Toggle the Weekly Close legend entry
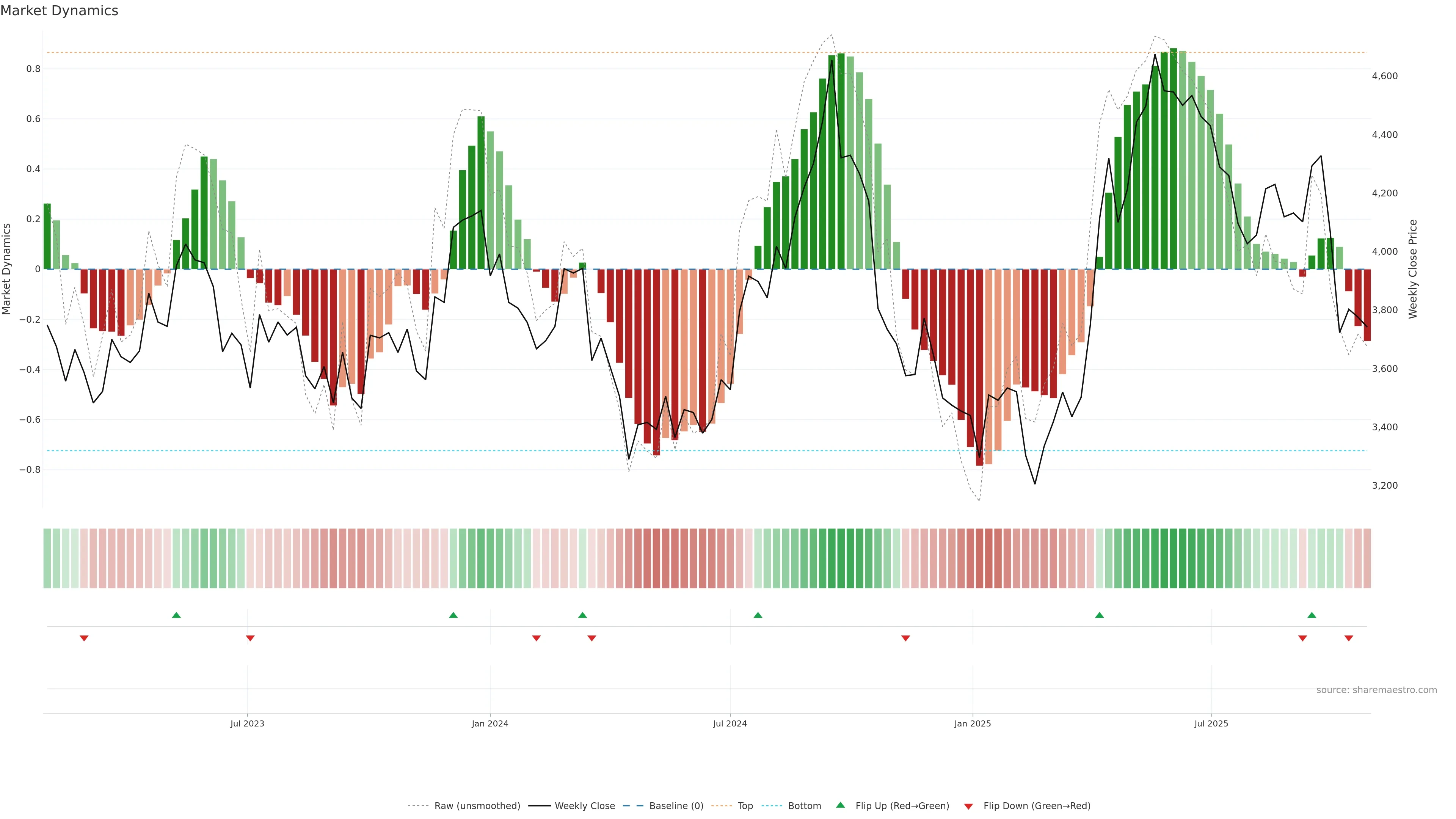The height and width of the screenshot is (819, 1456). click(x=584, y=806)
